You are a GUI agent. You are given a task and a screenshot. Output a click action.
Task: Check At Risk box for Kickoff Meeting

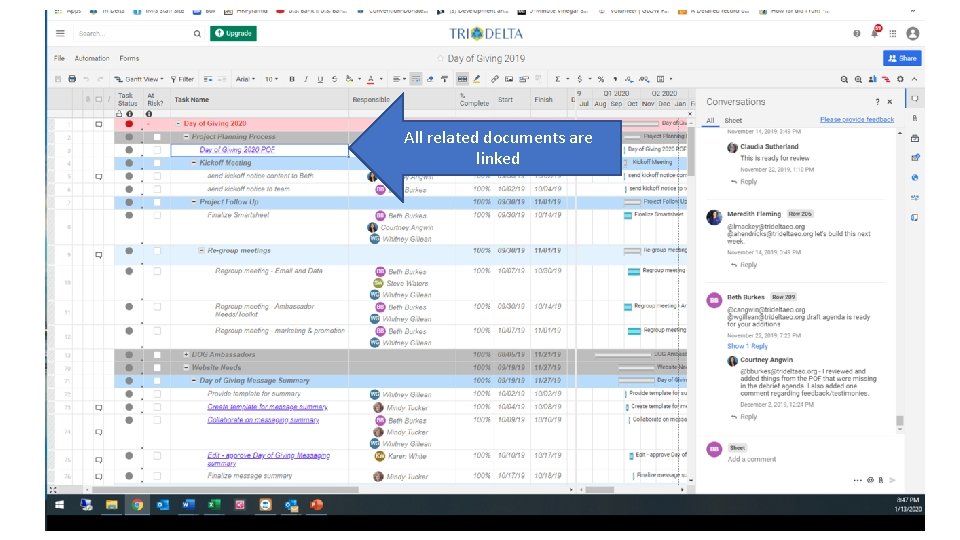click(x=157, y=163)
